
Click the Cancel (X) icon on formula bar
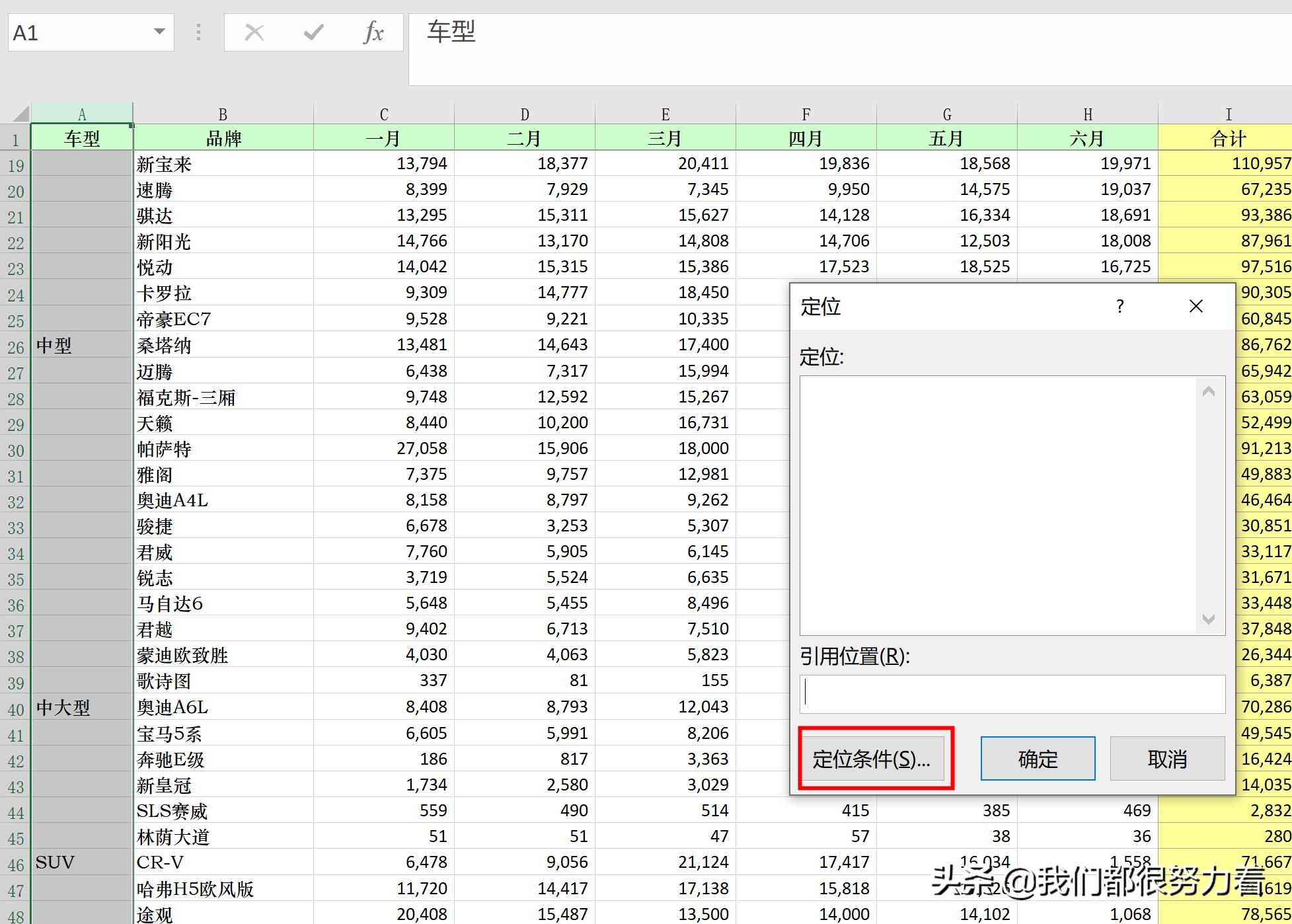pyautogui.click(x=254, y=32)
